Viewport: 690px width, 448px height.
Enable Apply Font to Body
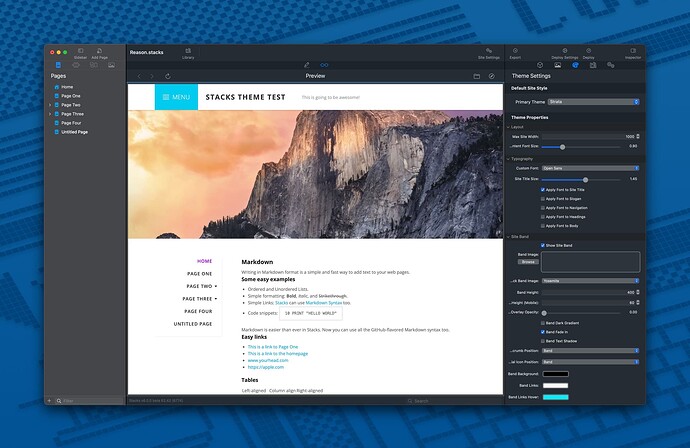click(543, 226)
